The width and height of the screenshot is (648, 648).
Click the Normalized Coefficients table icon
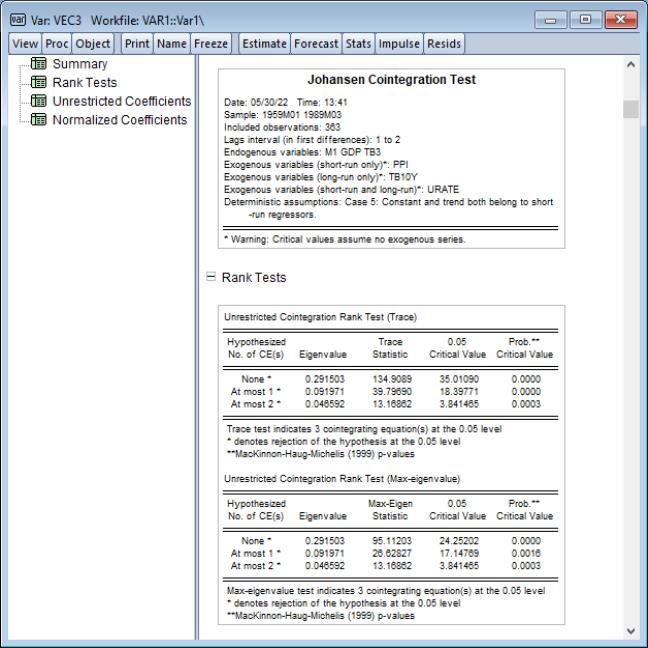tap(41, 120)
